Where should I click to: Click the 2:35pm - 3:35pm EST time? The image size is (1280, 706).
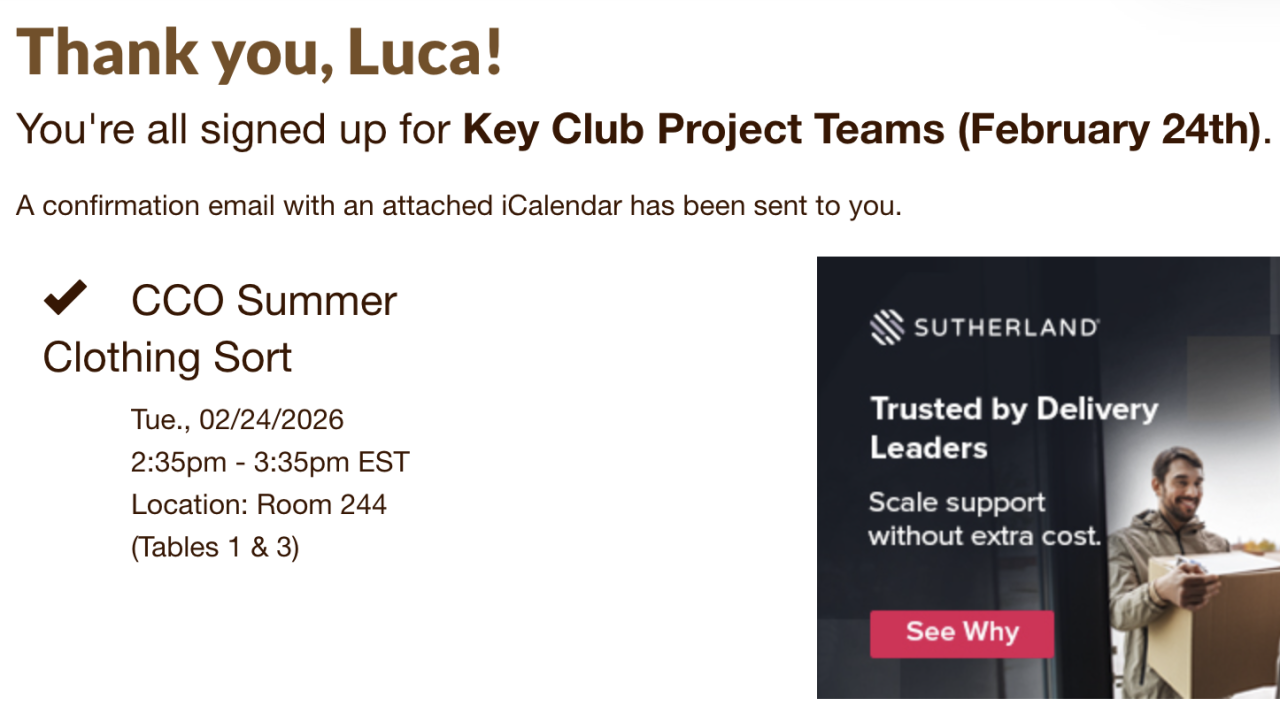[x=270, y=462]
